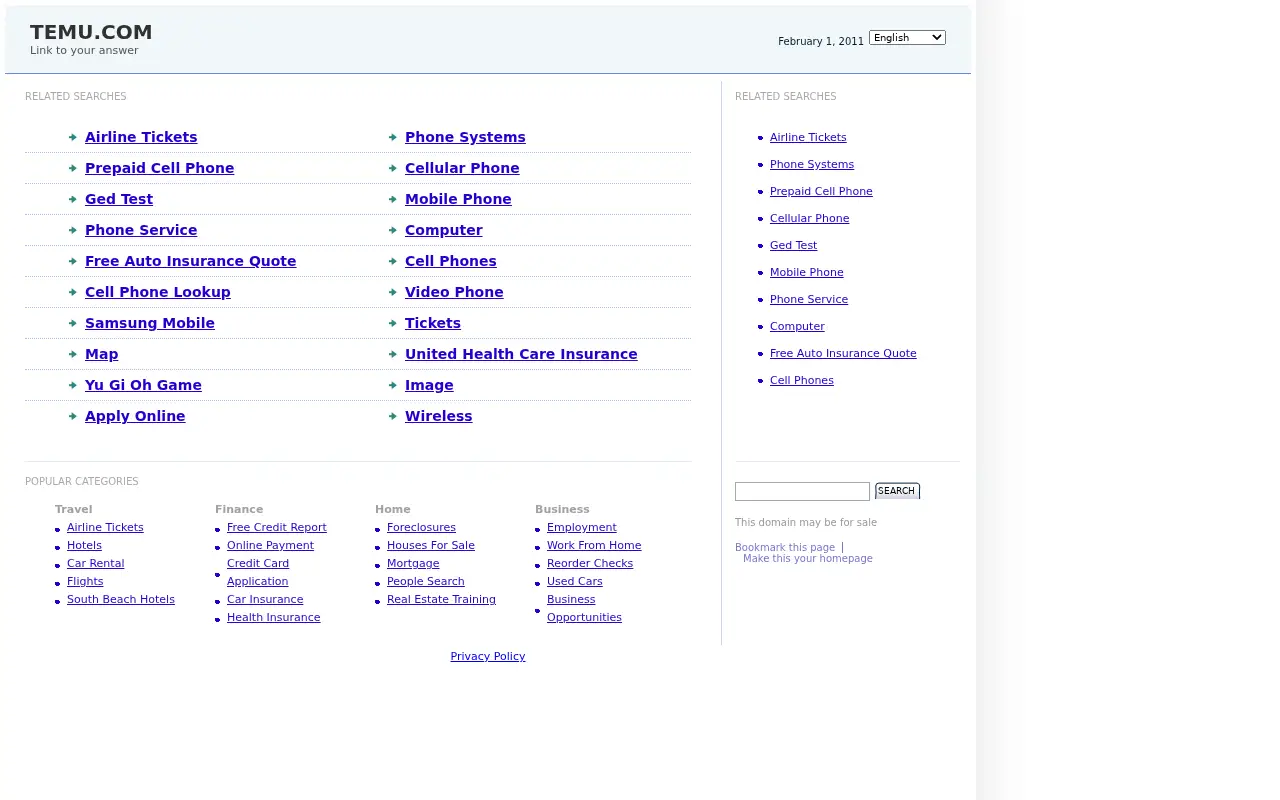
Task: Click the Mortgage link
Action: [x=413, y=563]
